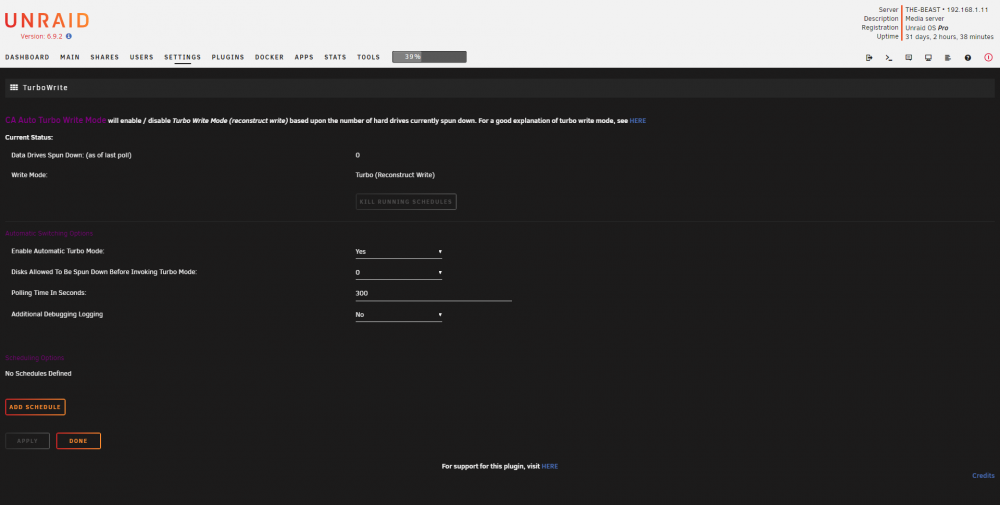Click the 'Media server' description text
This screenshot has height=505, width=1000.
(925, 19)
